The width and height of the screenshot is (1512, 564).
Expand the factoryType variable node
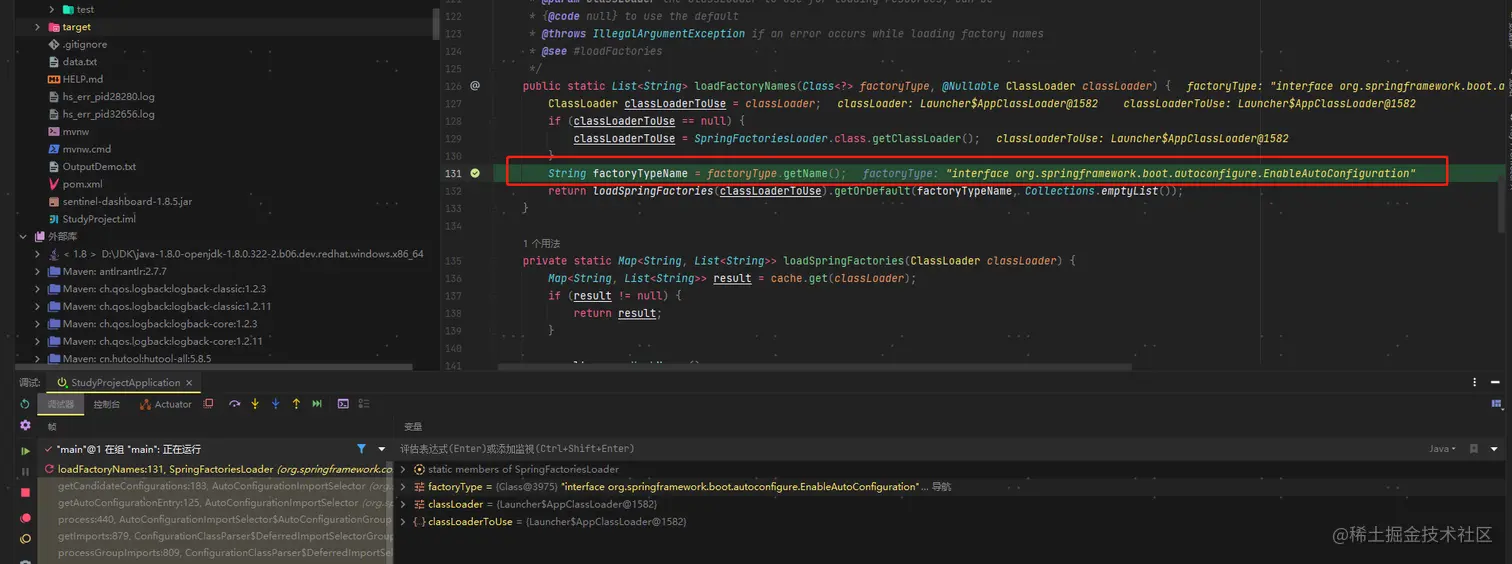click(404, 487)
